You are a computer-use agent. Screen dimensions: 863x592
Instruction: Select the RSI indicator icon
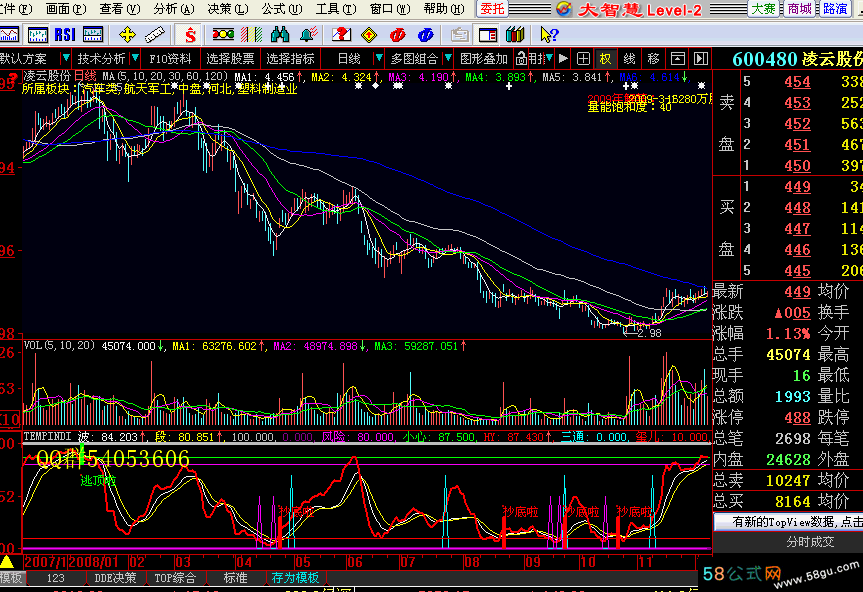click(65, 35)
